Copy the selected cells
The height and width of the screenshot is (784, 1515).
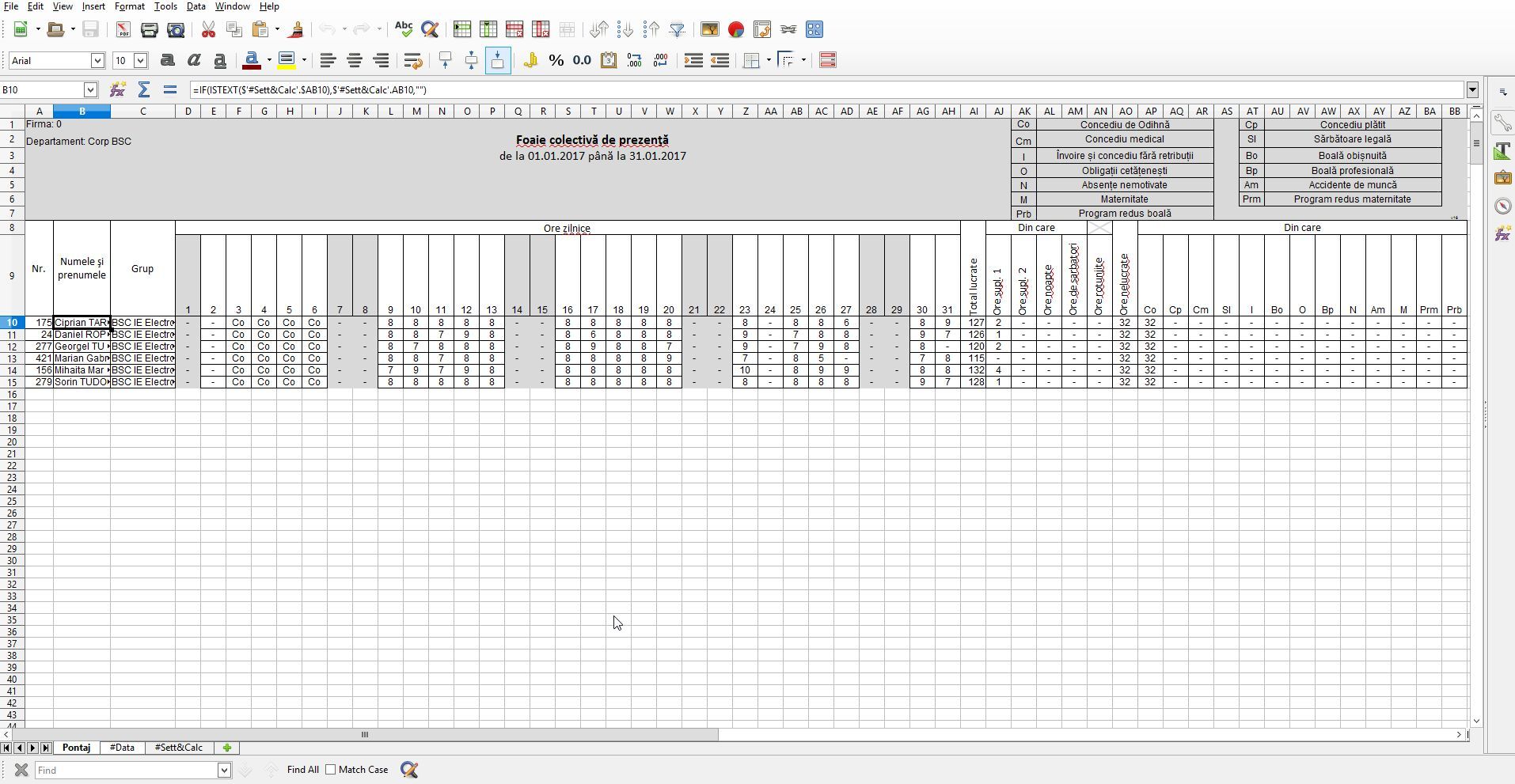pos(234,29)
